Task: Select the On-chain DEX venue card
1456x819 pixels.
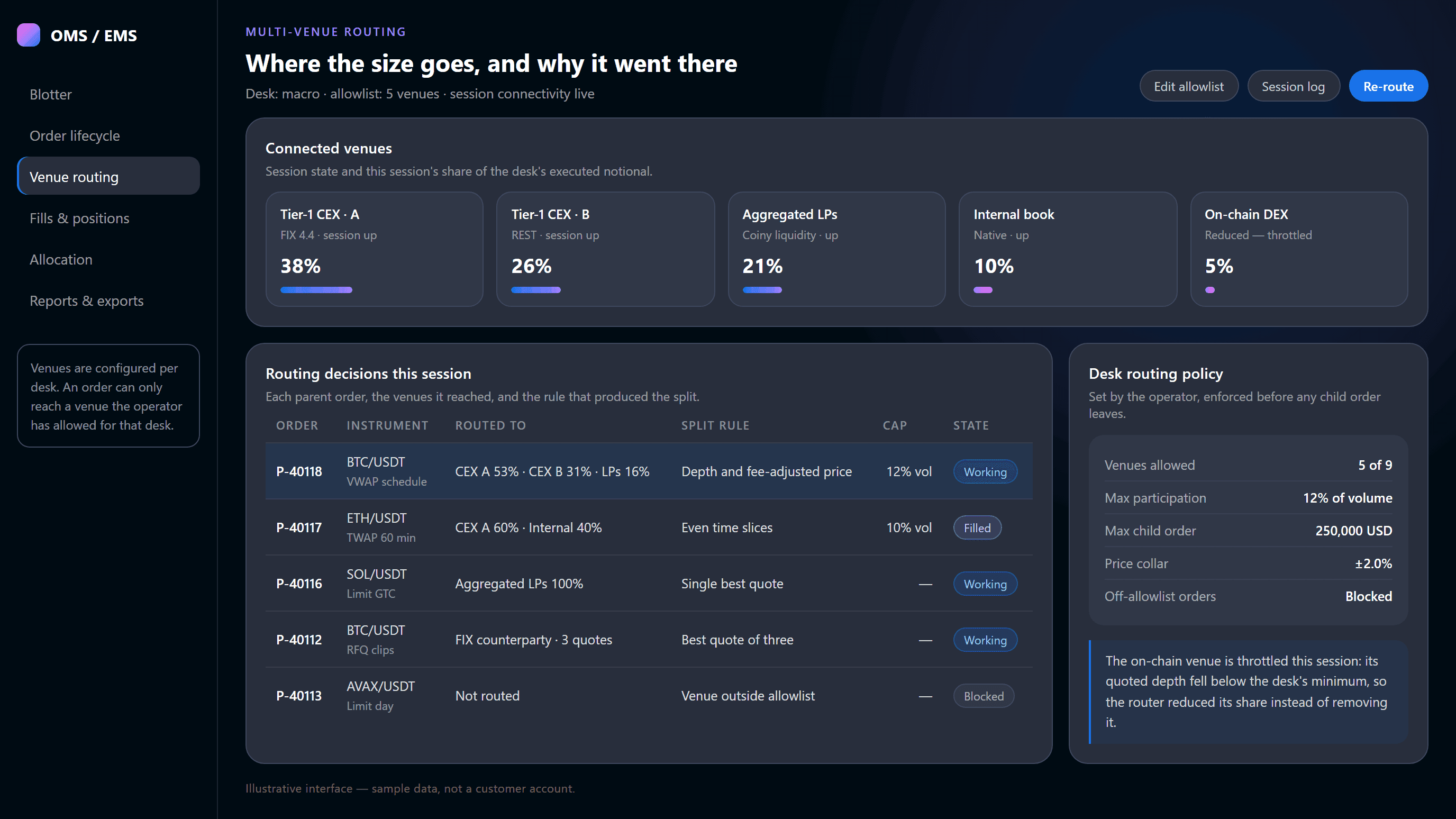Action: tap(1299, 249)
